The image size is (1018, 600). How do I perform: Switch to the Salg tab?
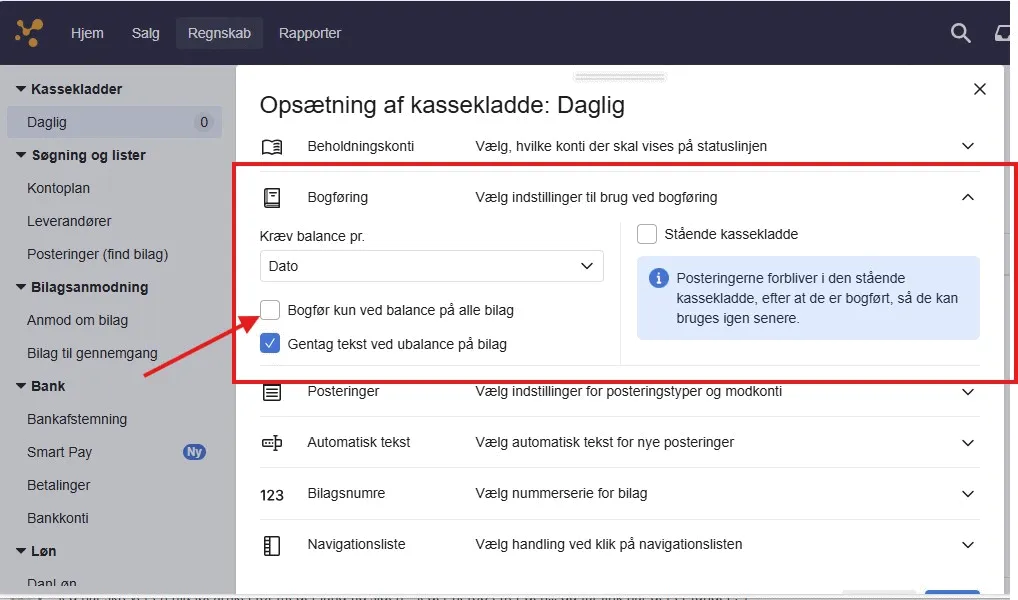[x=145, y=32]
